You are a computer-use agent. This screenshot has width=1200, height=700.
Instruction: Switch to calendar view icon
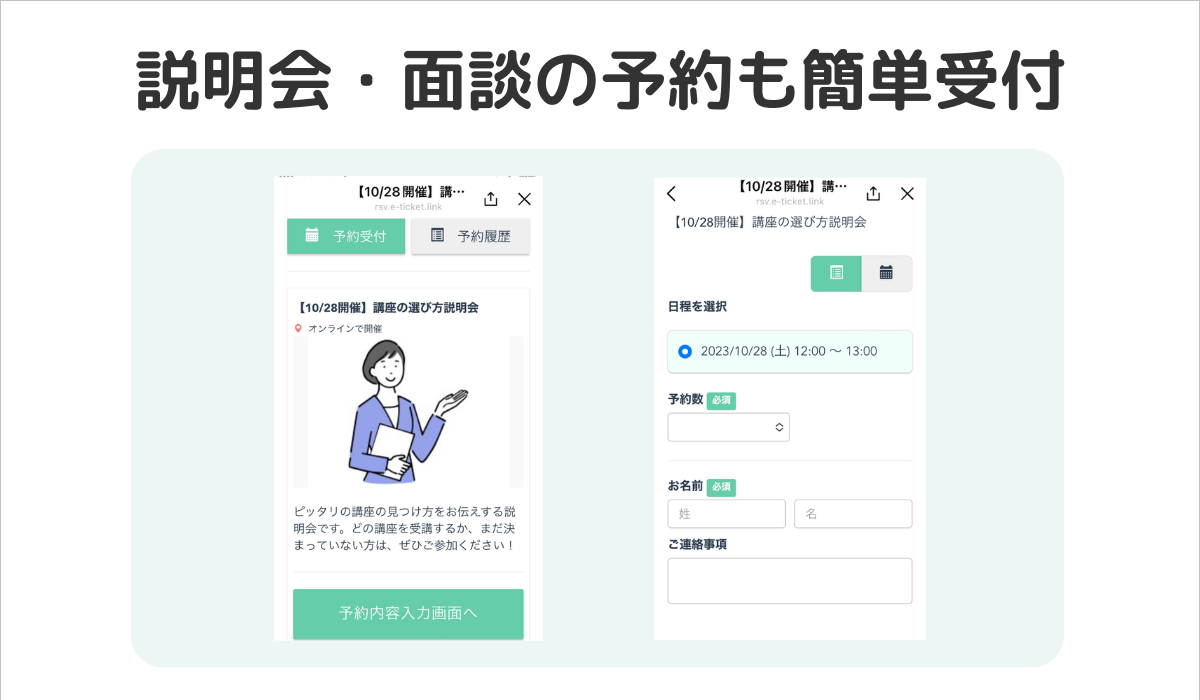[x=887, y=273]
